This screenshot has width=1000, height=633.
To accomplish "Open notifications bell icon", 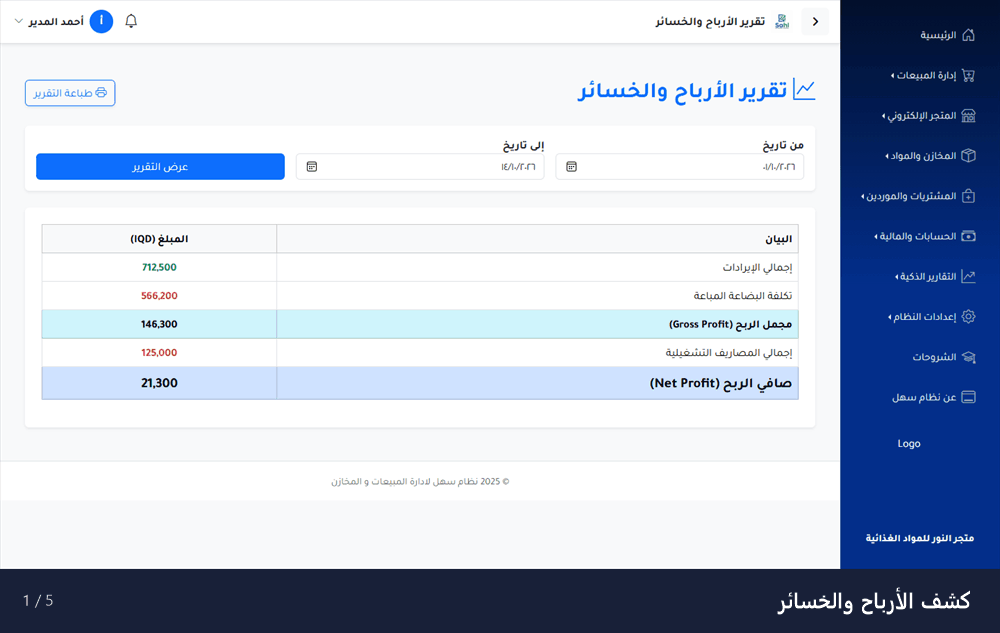I will point(131,21).
